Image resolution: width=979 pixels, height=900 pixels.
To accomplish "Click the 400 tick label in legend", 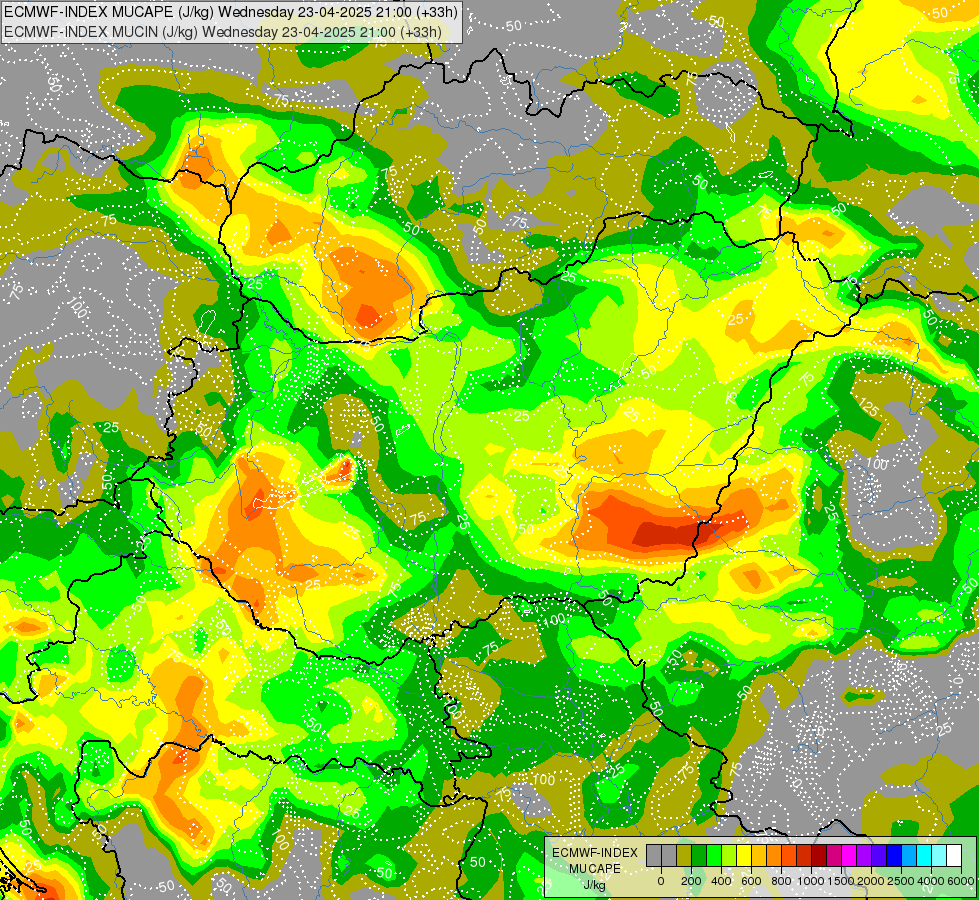I will (x=721, y=881).
